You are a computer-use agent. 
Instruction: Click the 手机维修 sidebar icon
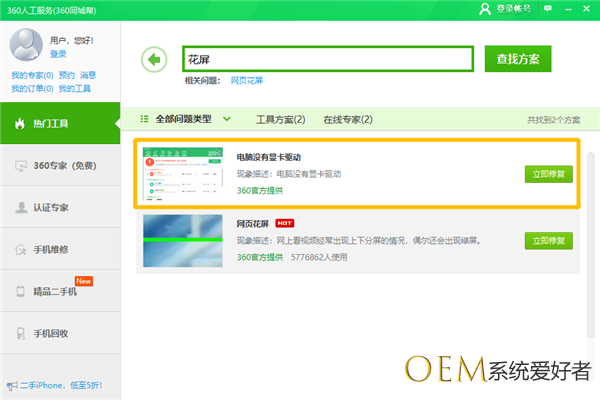(x=19, y=249)
